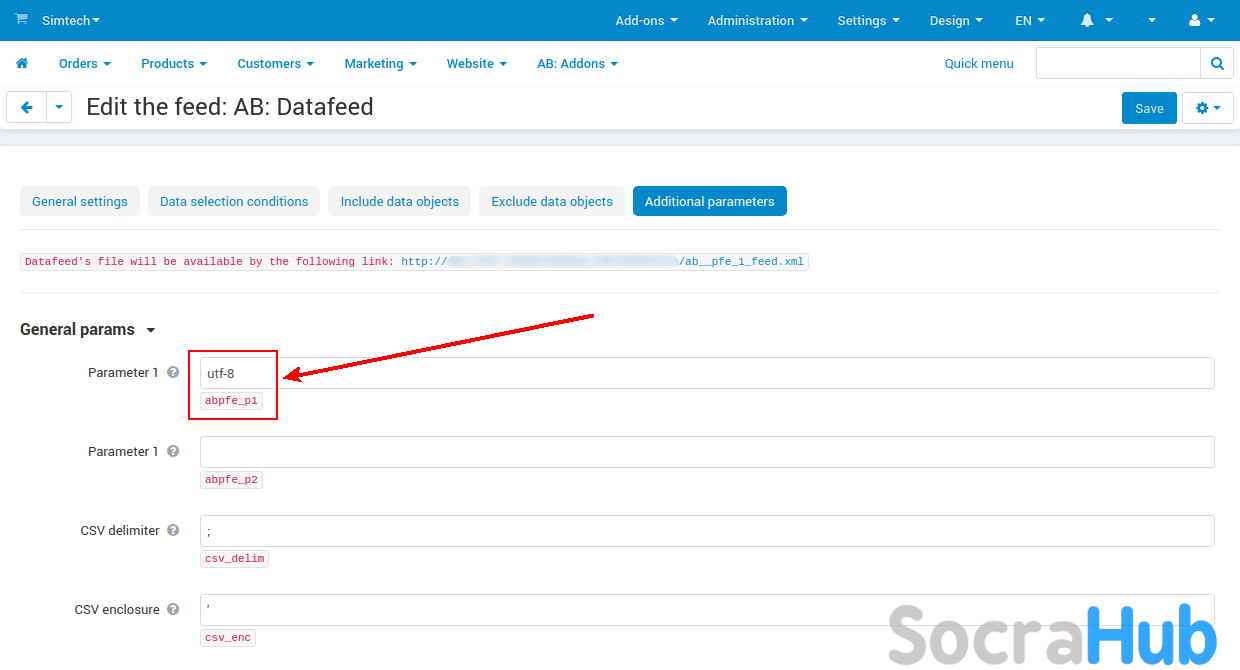Open the Marketing menu
1240x670 pixels.
pos(380,63)
